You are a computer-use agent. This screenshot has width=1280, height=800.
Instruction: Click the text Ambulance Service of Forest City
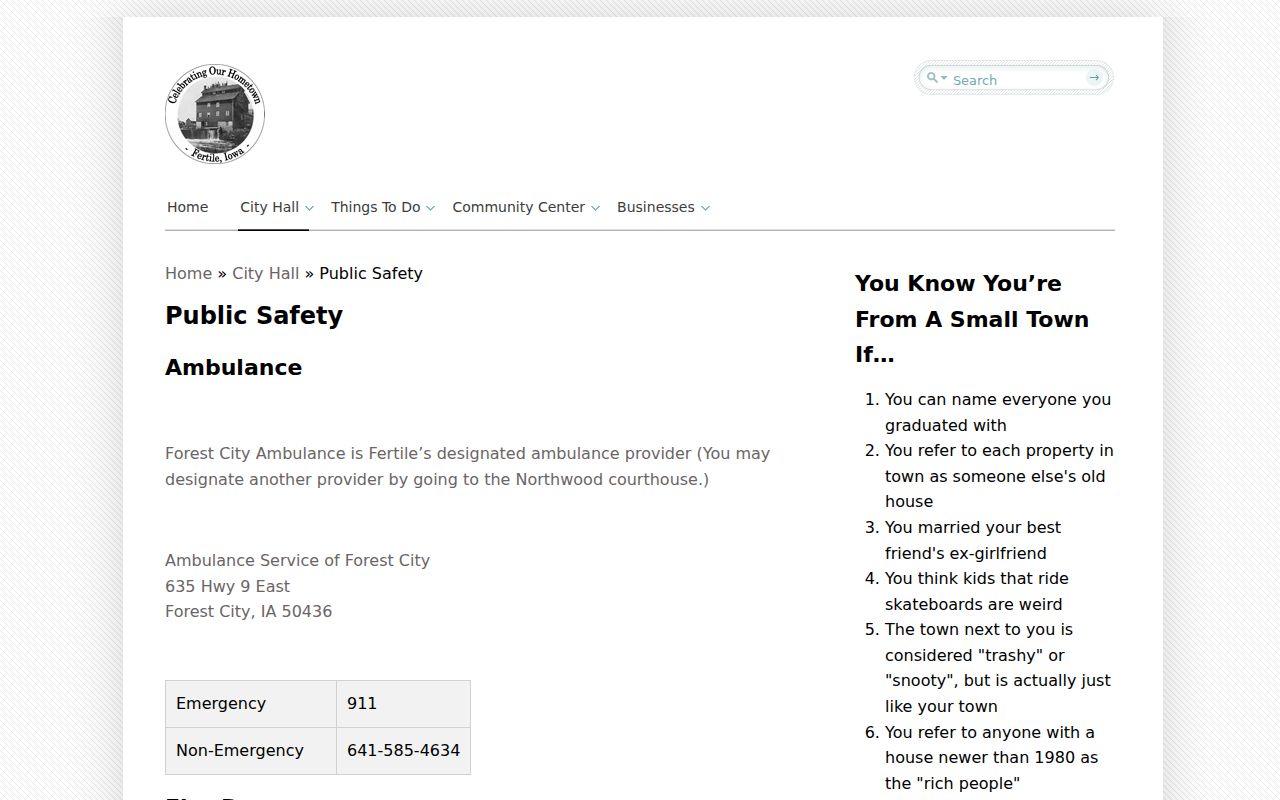pyautogui.click(x=298, y=560)
